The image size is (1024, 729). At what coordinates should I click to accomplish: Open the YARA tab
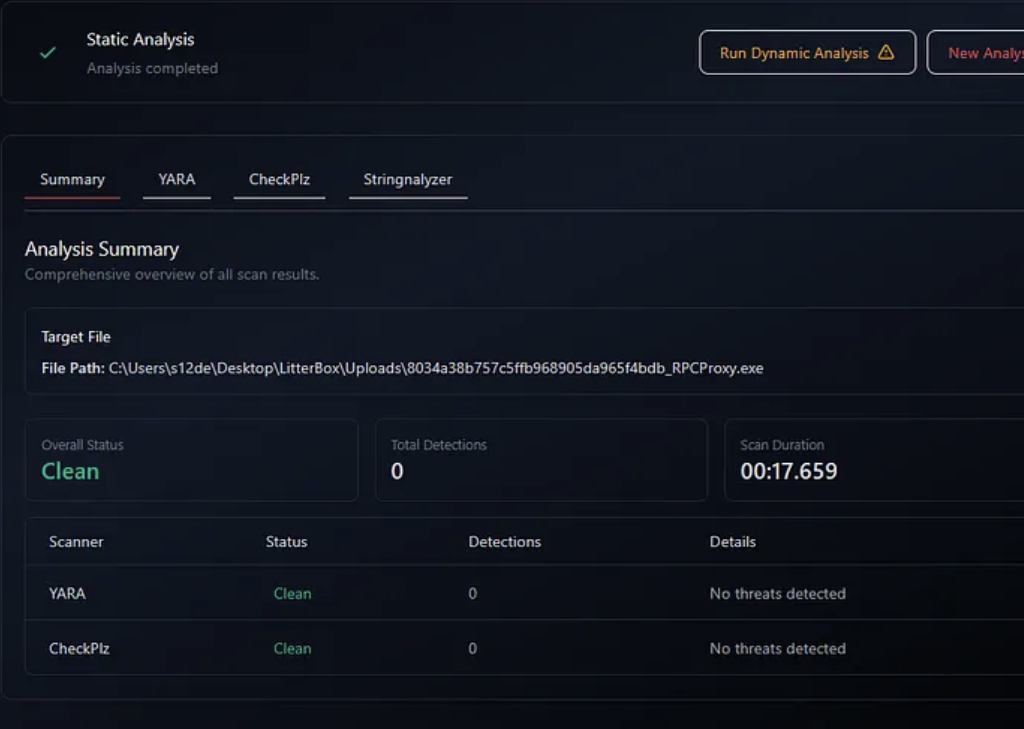coord(177,180)
